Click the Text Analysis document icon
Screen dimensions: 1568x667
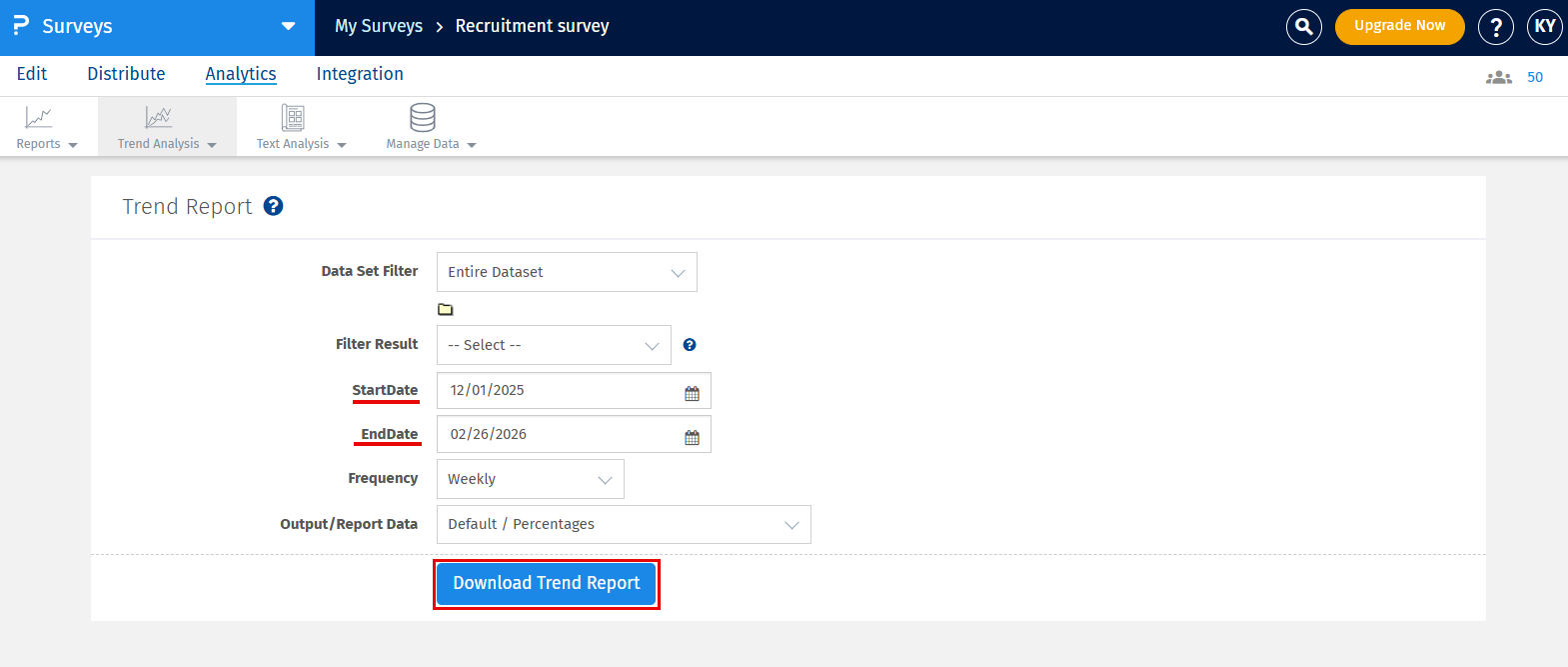293,117
